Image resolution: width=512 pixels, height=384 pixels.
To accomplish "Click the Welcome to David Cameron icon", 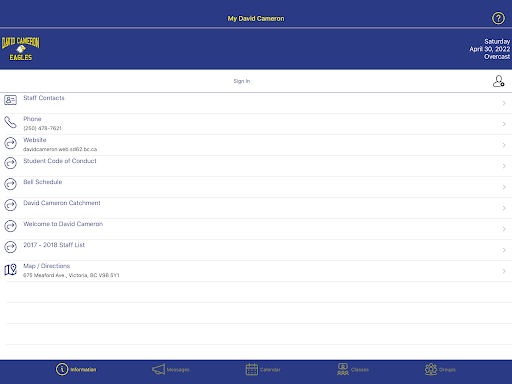I will [10, 226].
